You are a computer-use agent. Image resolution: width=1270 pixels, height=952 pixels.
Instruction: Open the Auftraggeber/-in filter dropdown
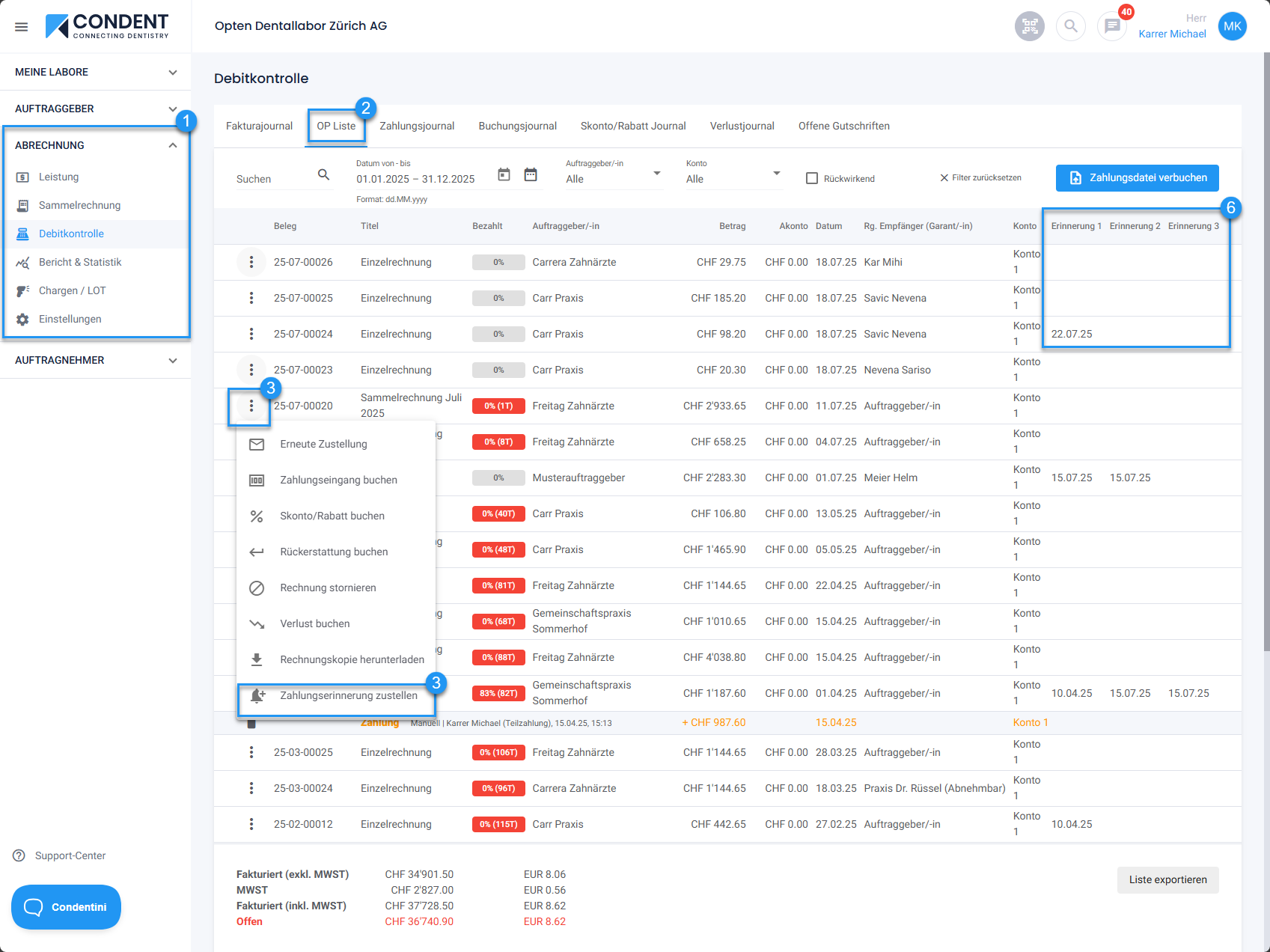click(614, 179)
